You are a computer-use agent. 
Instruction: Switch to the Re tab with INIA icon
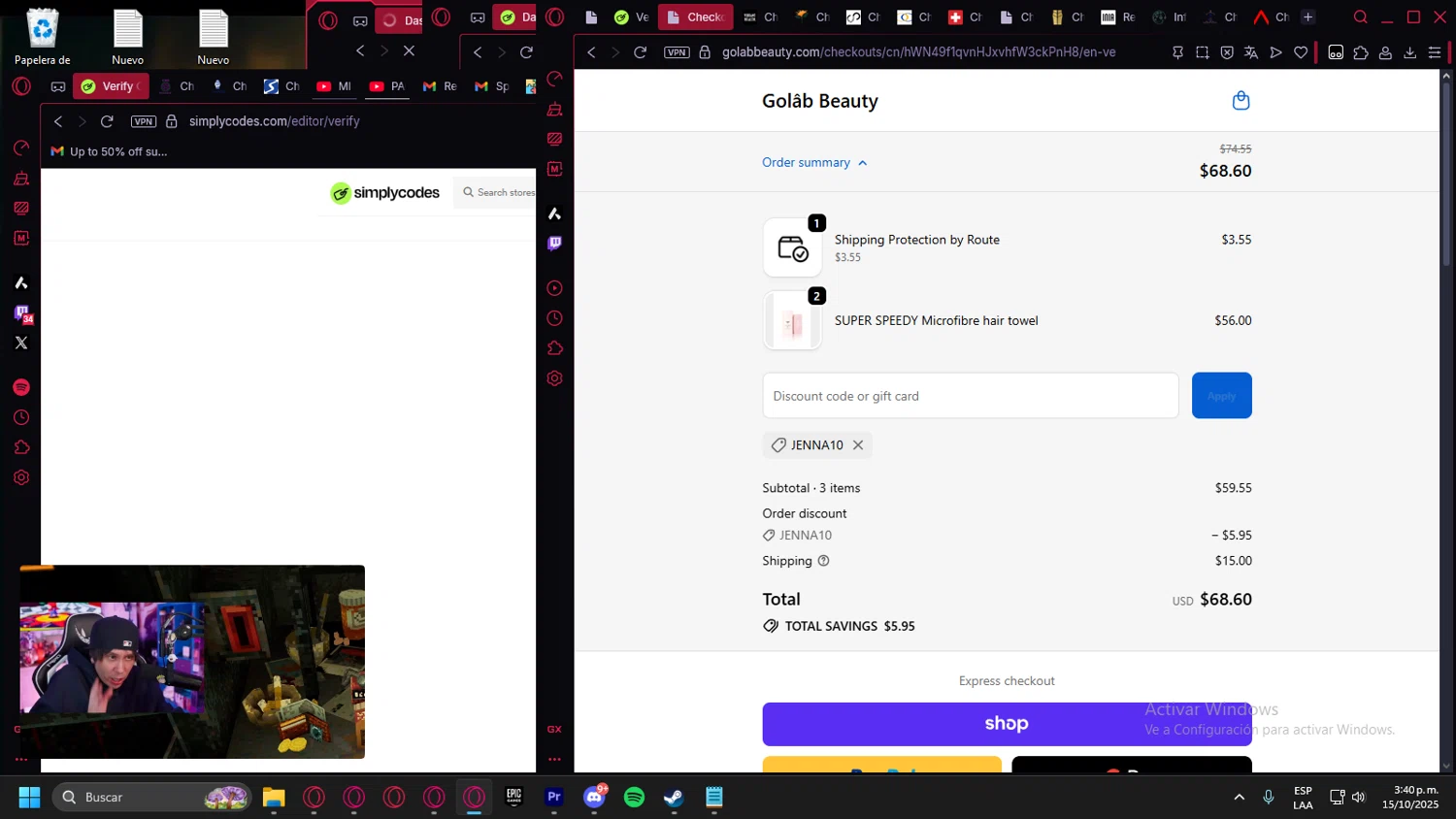point(1118,16)
